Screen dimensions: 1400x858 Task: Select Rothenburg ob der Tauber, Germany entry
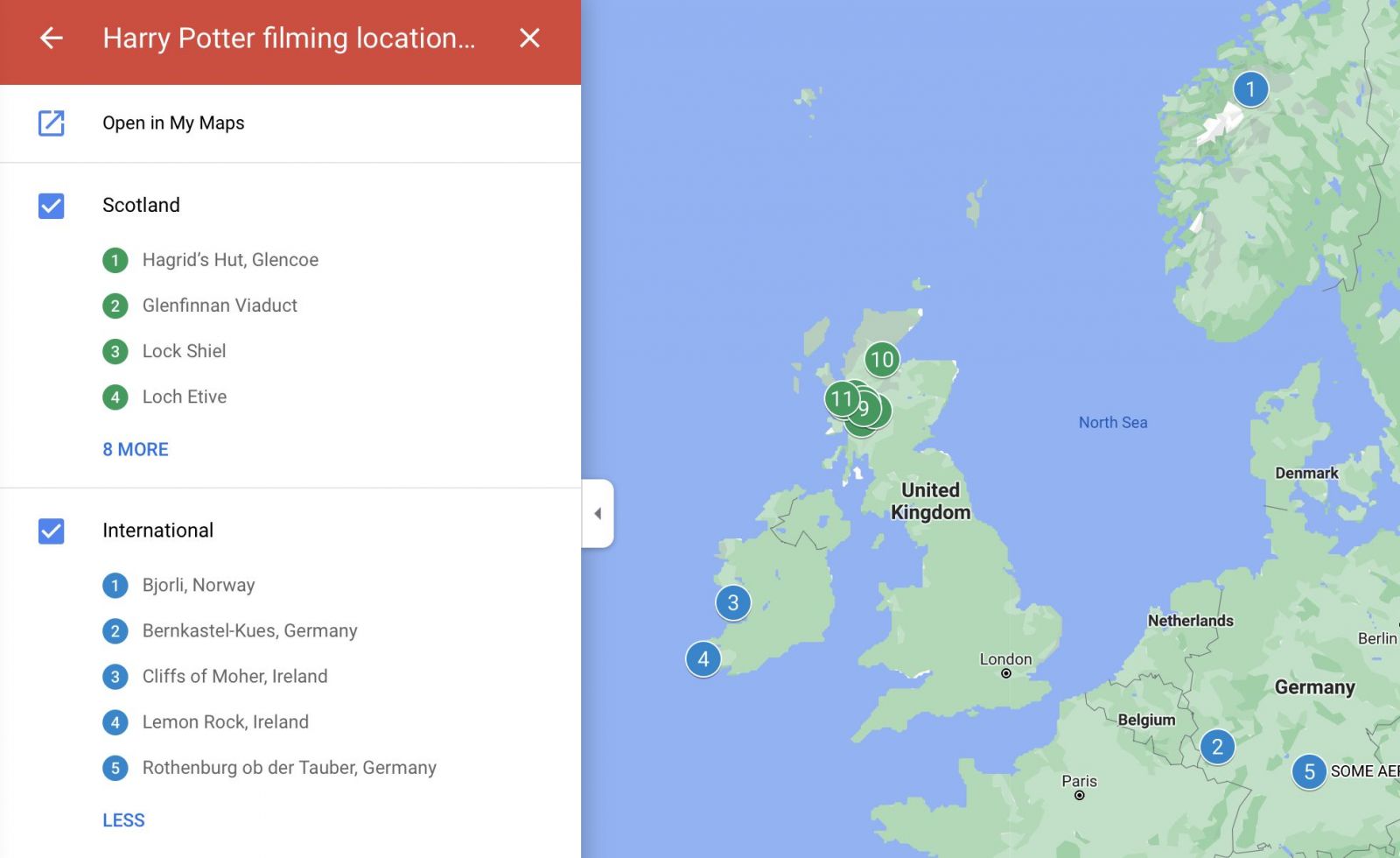(x=289, y=768)
